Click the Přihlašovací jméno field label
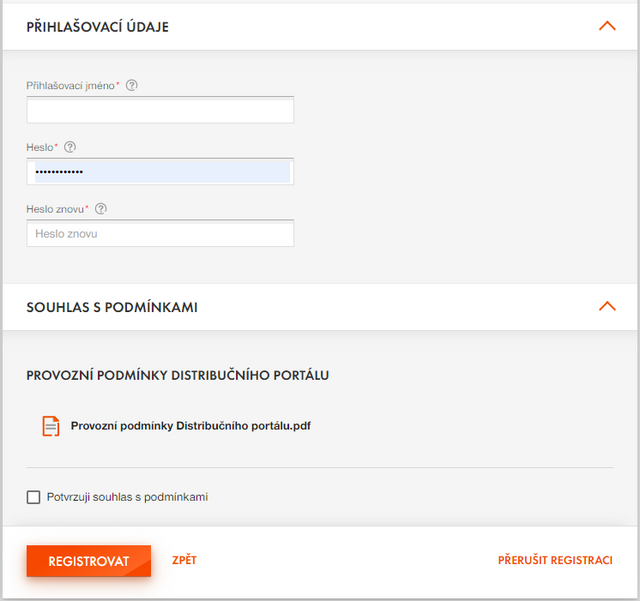 click(71, 86)
